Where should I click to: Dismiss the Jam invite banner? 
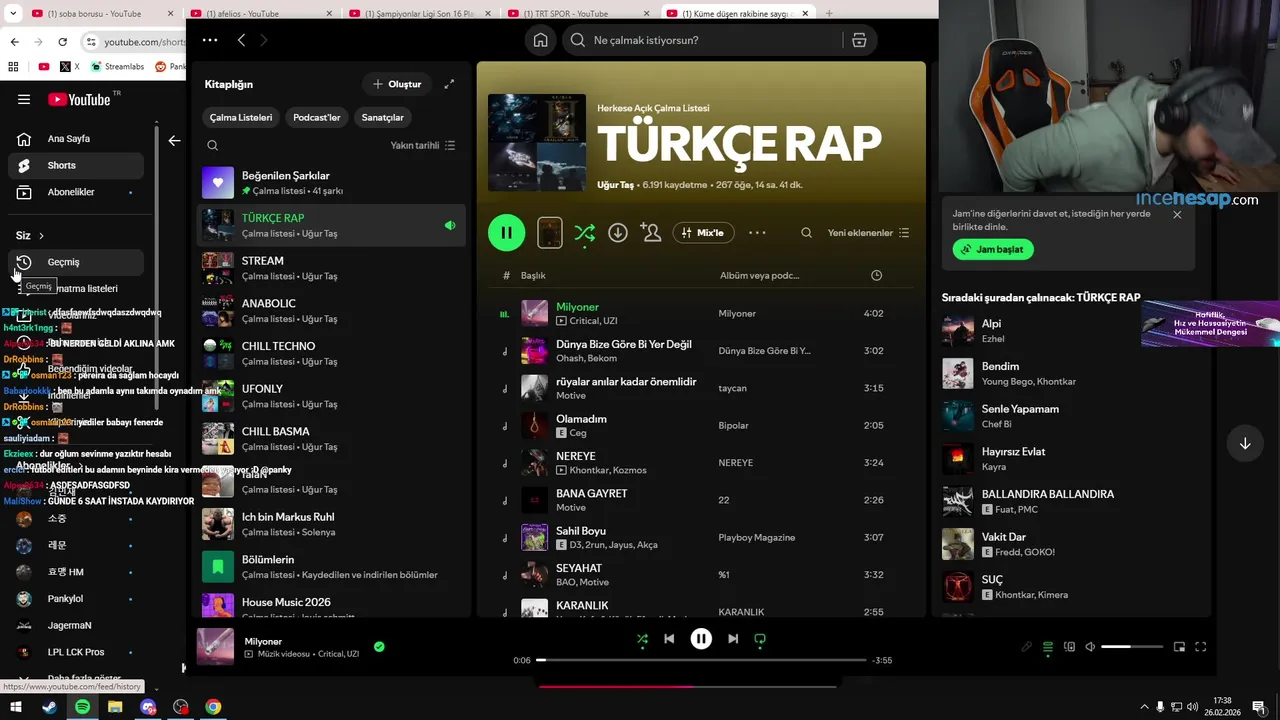pos(1177,215)
